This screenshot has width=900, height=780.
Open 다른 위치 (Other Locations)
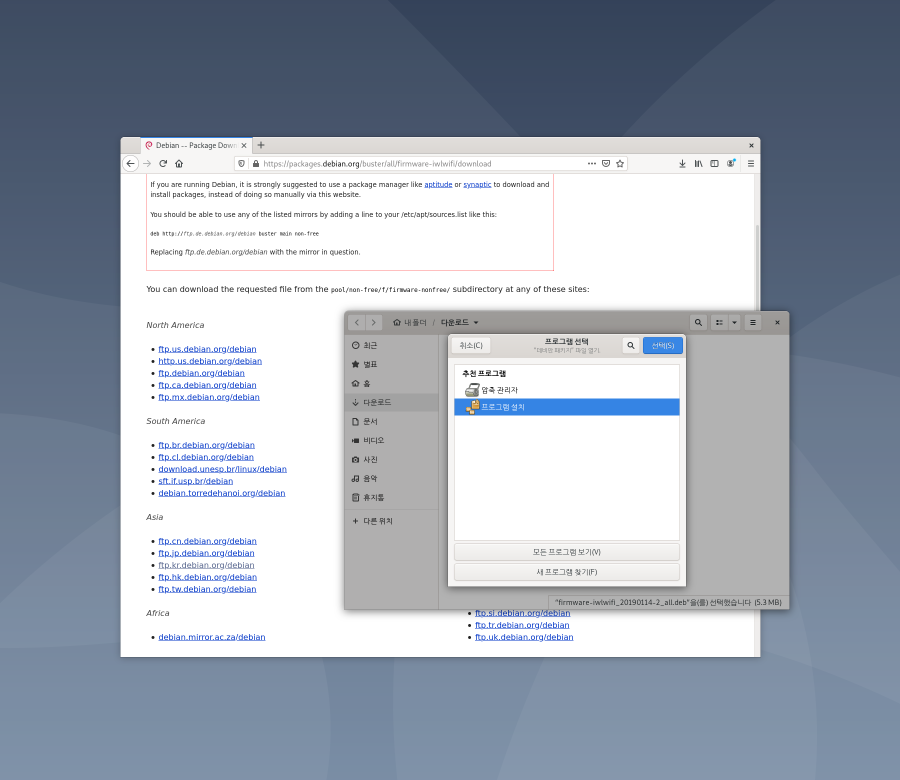click(x=392, y=521)
